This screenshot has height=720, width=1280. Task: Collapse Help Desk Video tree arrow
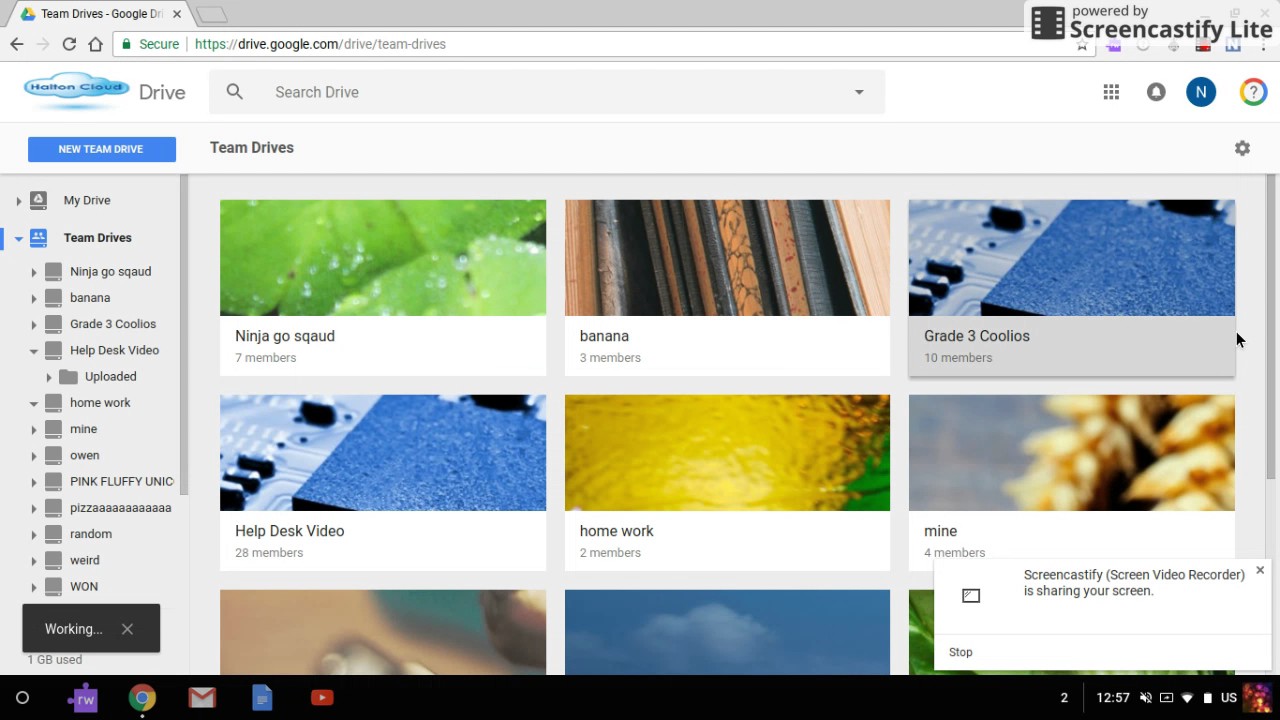tap(33, 351)
